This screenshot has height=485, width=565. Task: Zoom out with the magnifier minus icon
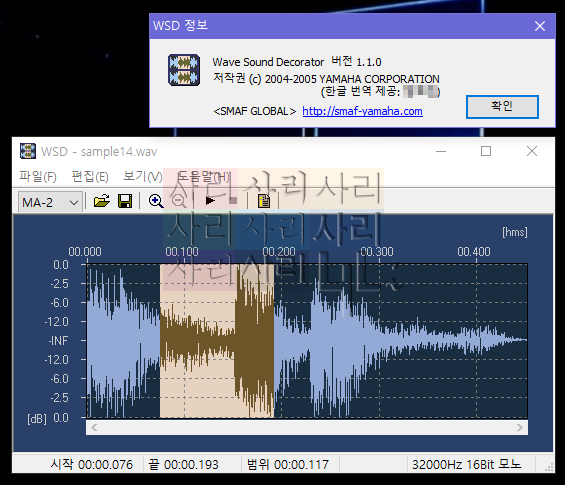click(x=179, y=201)
